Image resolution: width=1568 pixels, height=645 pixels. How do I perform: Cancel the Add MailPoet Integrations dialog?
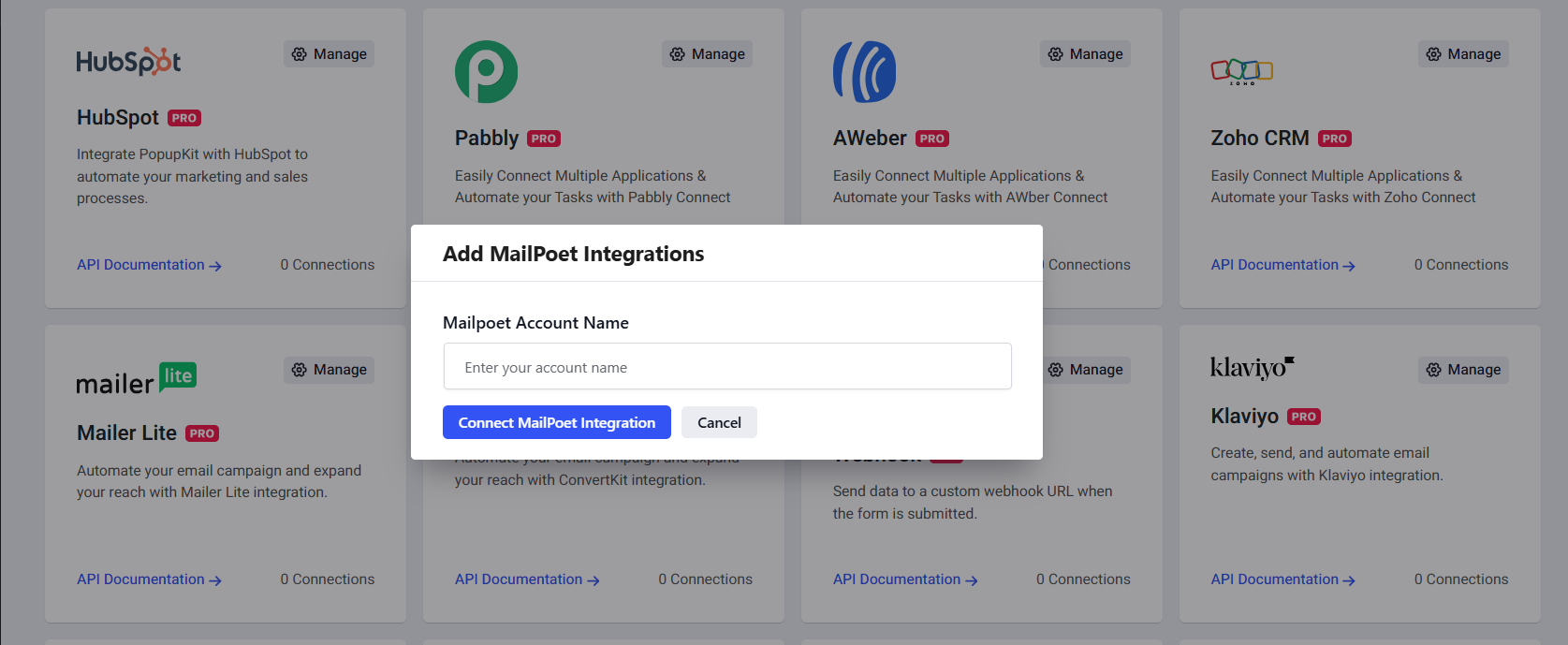click(x=719, y=422)
